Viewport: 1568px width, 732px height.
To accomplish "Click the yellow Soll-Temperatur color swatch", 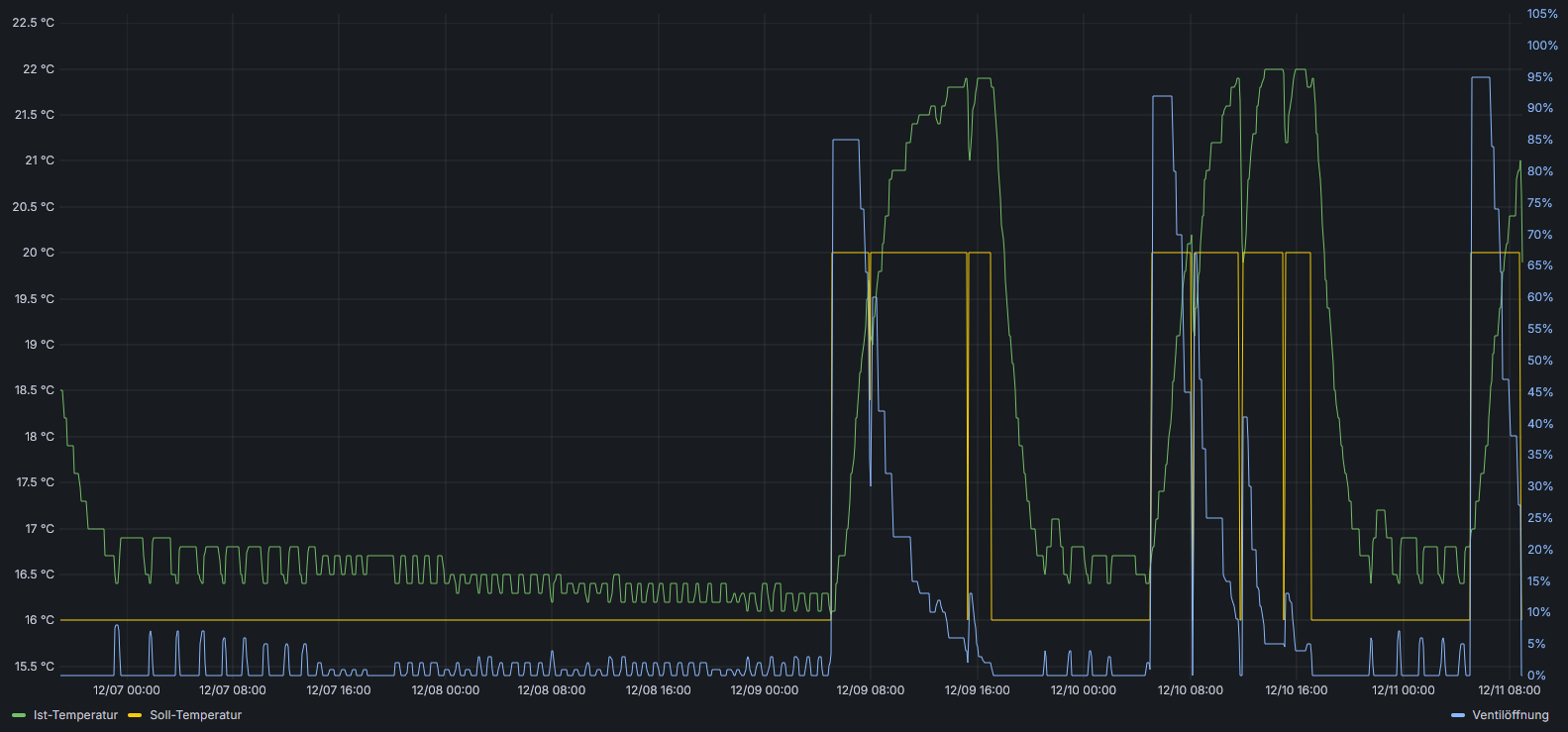I will pyautogui.click(x=136, y=715).
